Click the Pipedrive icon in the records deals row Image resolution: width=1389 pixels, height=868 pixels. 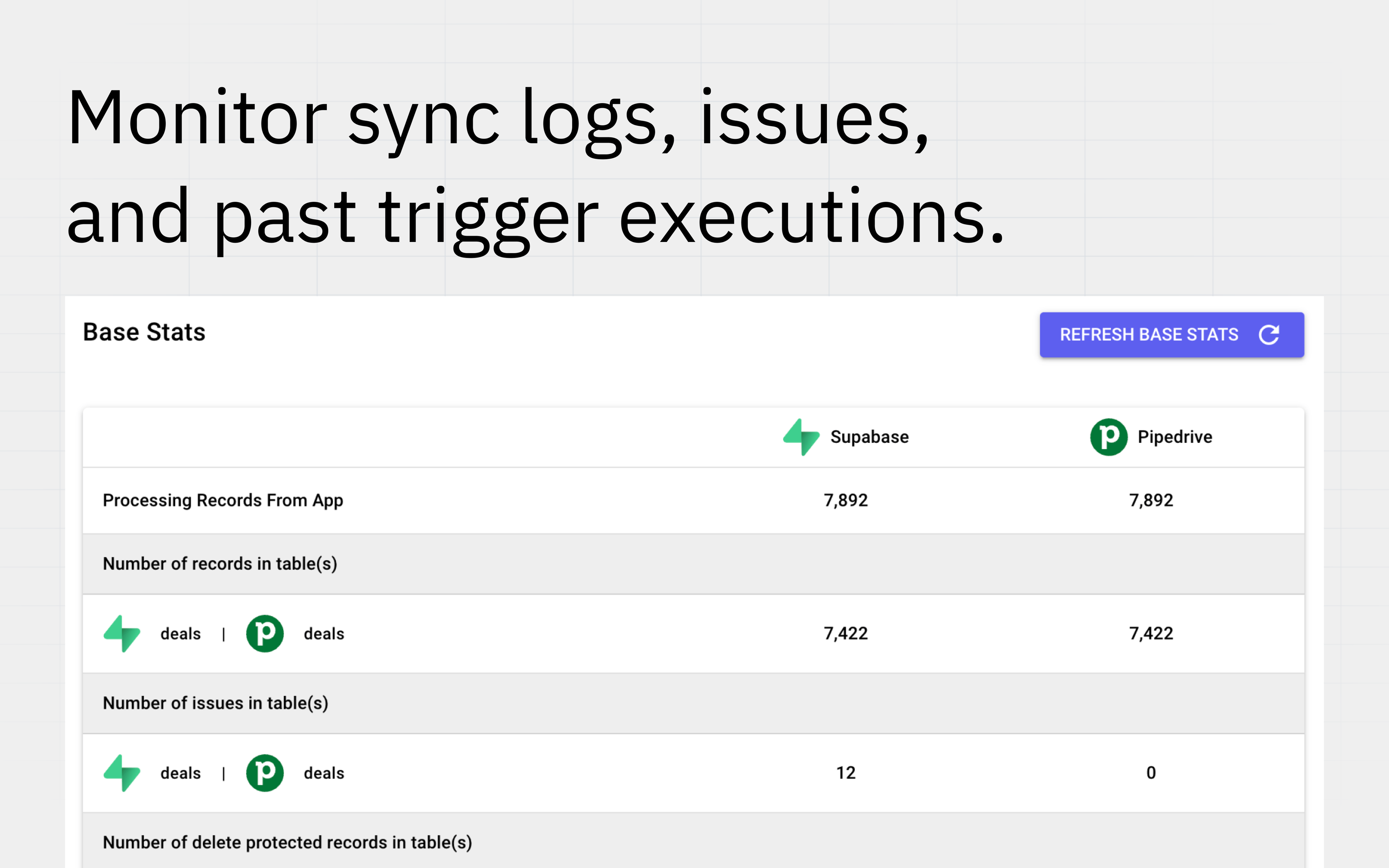pyautogui.click(x=265, y=634)
